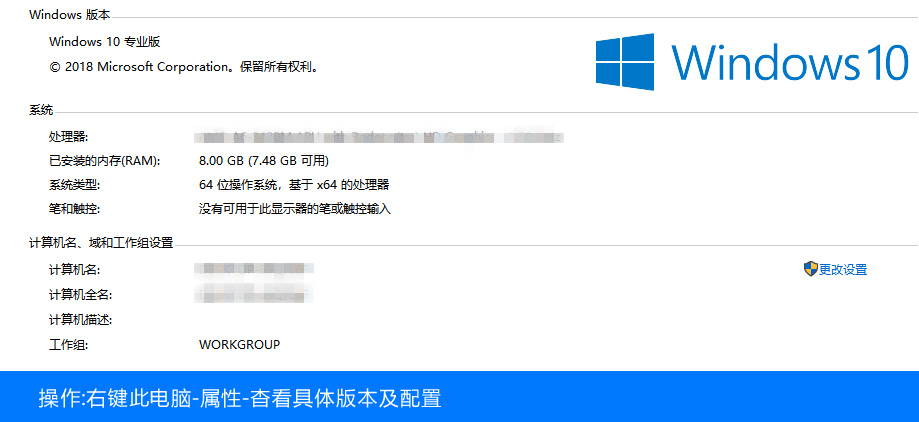Click the "Windows 版本" section heading
This screenshot has height=422, width=919.
tap(70, 15)
